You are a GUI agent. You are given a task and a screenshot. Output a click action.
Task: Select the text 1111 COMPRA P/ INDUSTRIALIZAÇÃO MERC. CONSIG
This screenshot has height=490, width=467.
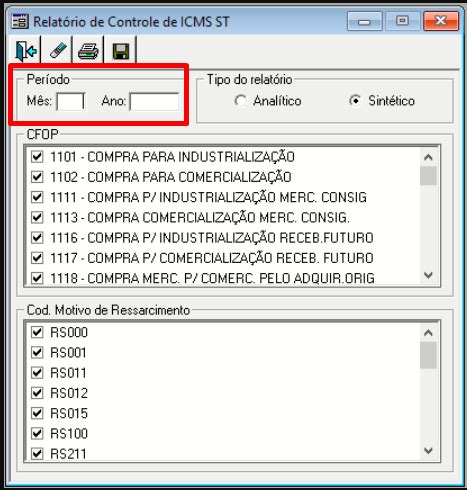click(208, 197)
